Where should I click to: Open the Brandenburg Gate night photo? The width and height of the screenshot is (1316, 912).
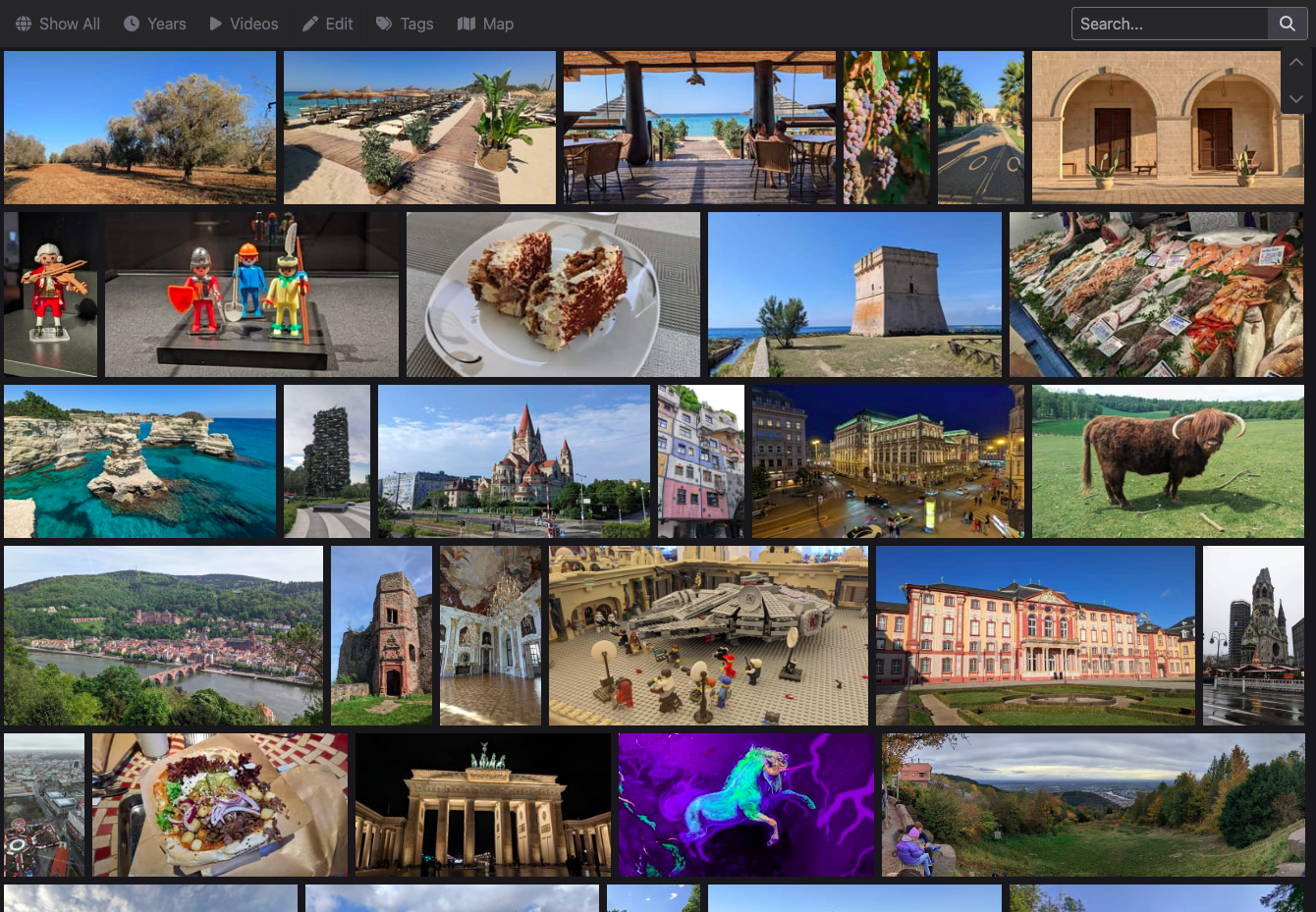pyautogui.click(x=483, y=805)
